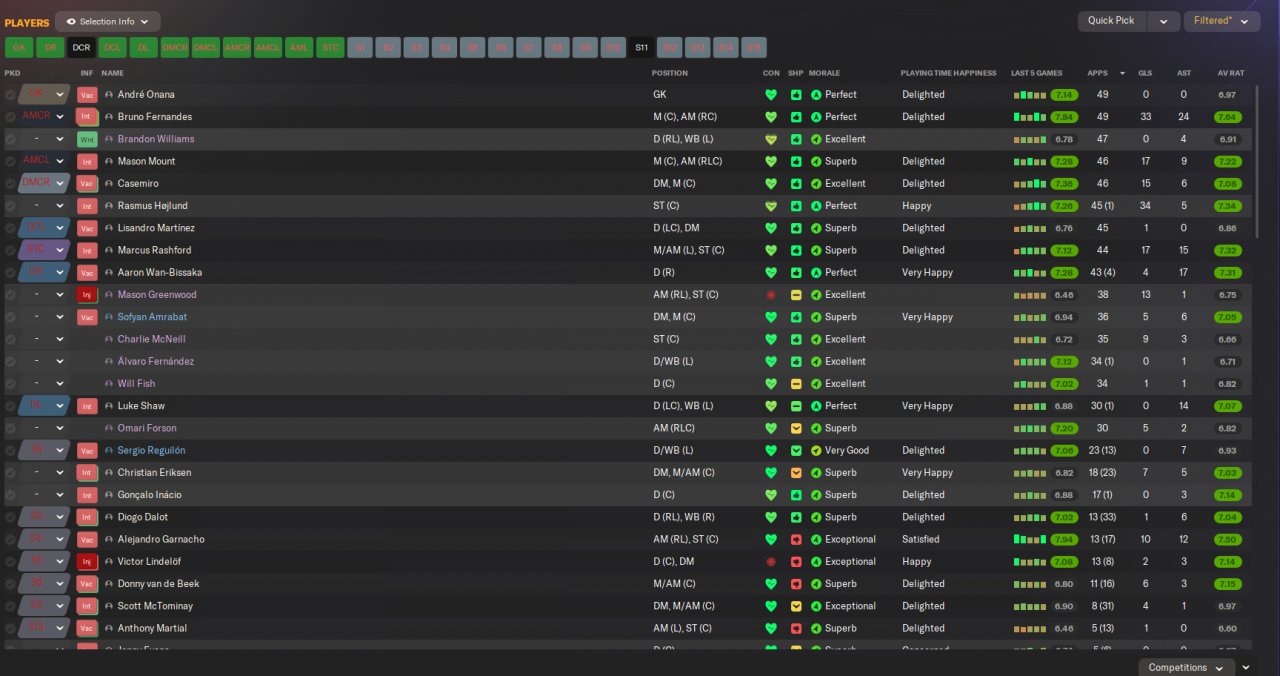Toggle selection tick for Will Fish
Image resolution: width=1280 pixels, height=676 pixels.
coord(10,384)
